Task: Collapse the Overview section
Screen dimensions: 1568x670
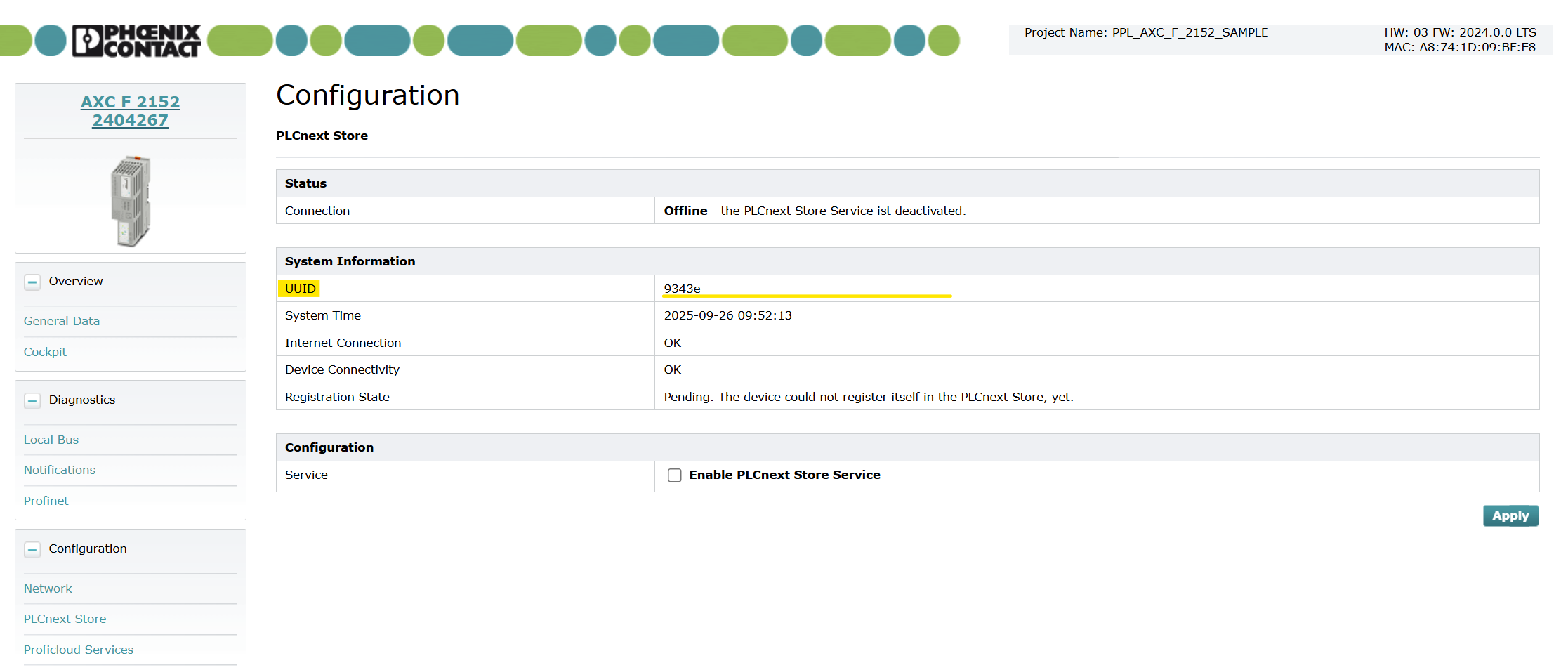Action: [x=32, y=282]
